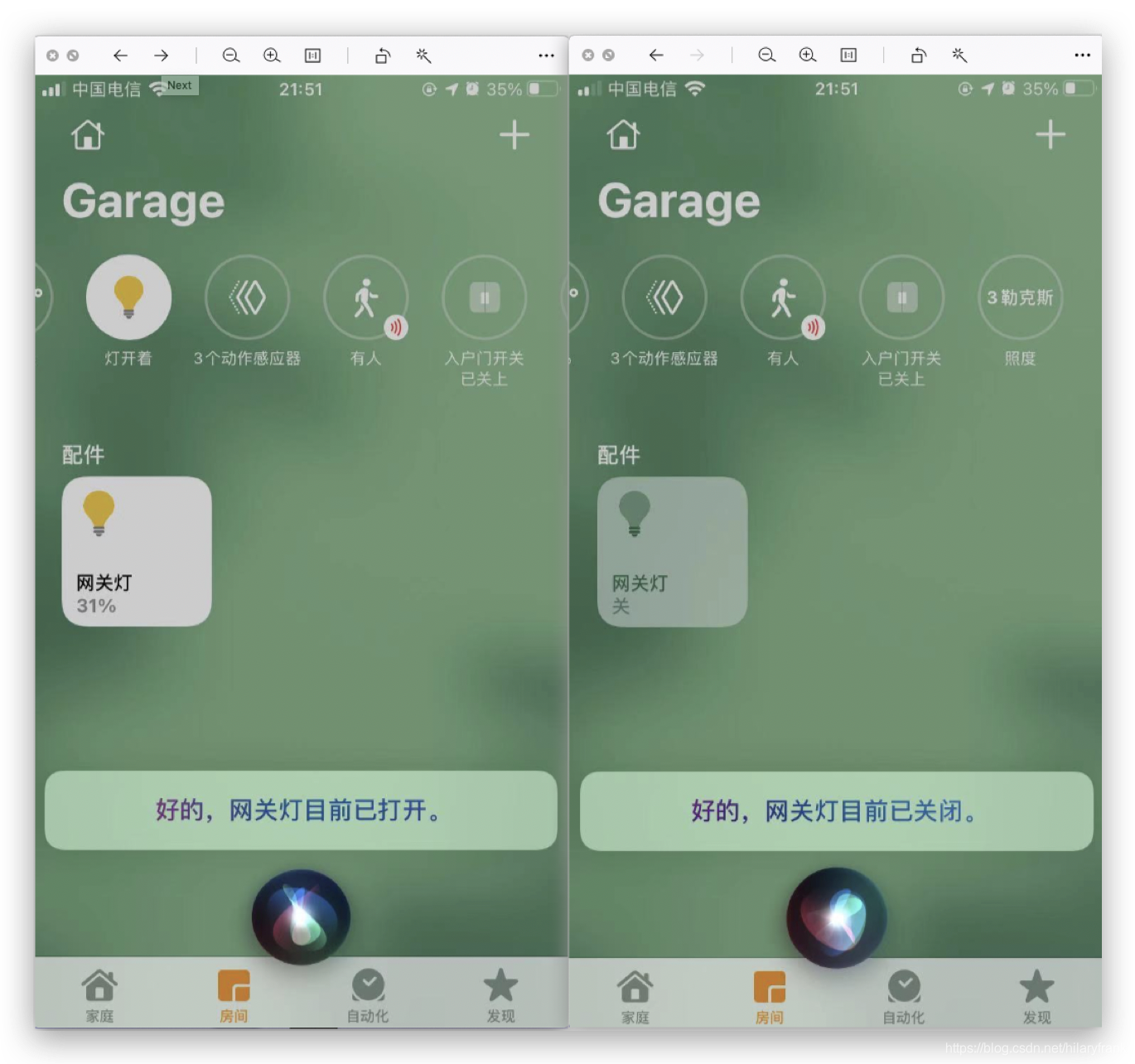Tap the home icon in left phone
1135x1064 pixels.
pyautogui.click(x=88, y=134)
